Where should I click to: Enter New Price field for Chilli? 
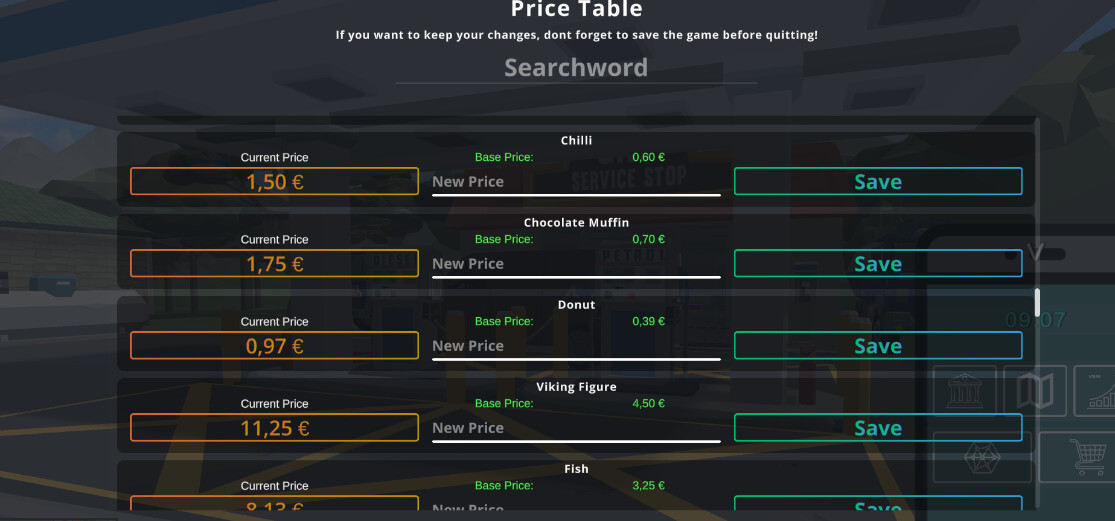[575, 182]
